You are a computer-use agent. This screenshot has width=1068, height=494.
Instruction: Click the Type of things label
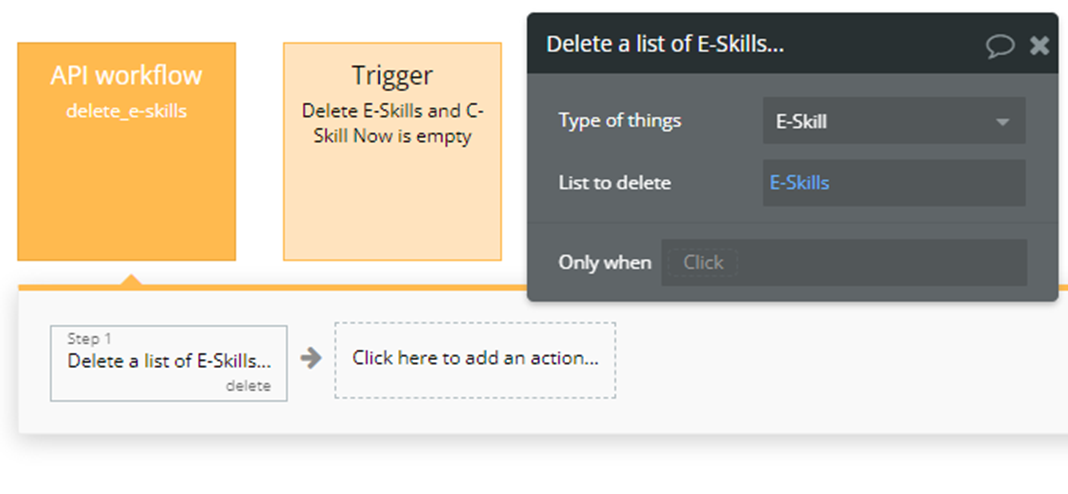coord(619,121)
